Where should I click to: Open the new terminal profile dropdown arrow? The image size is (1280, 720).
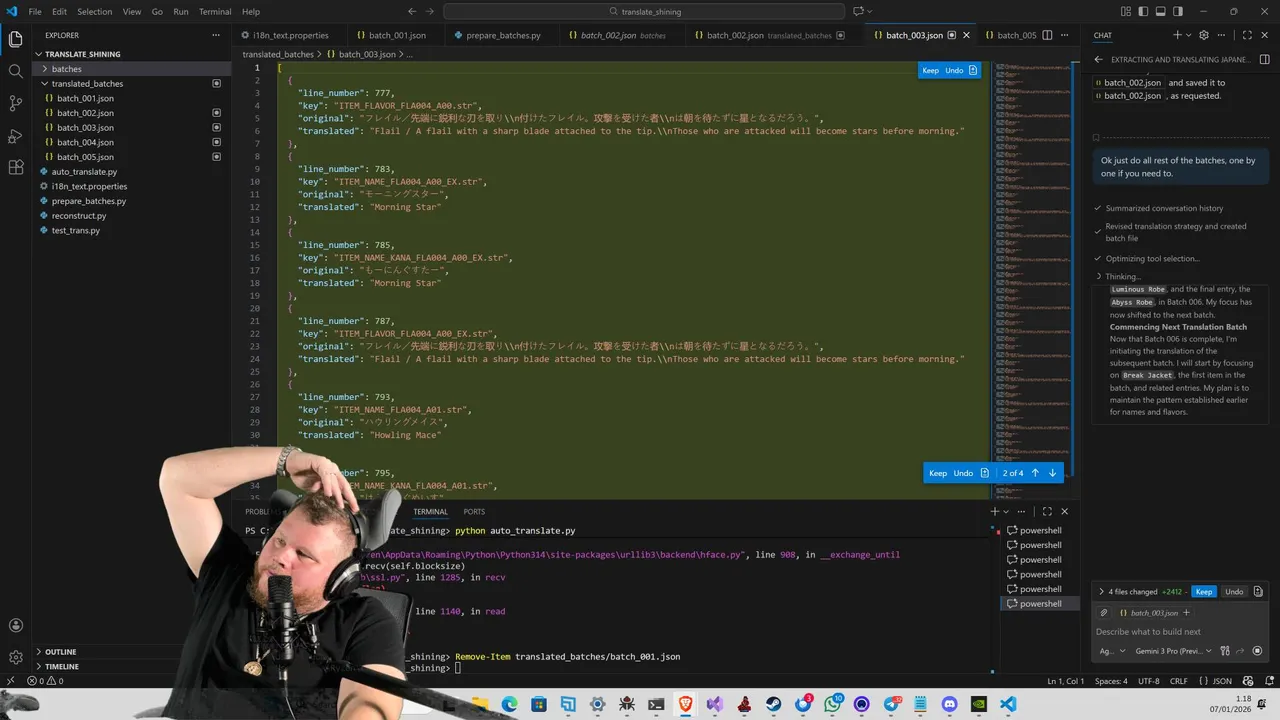point(1005,511)
